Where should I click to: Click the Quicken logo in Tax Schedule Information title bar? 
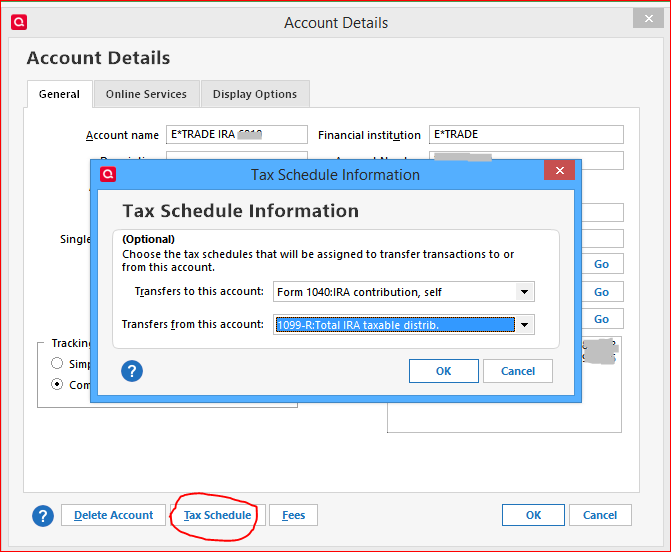point(108,174)
